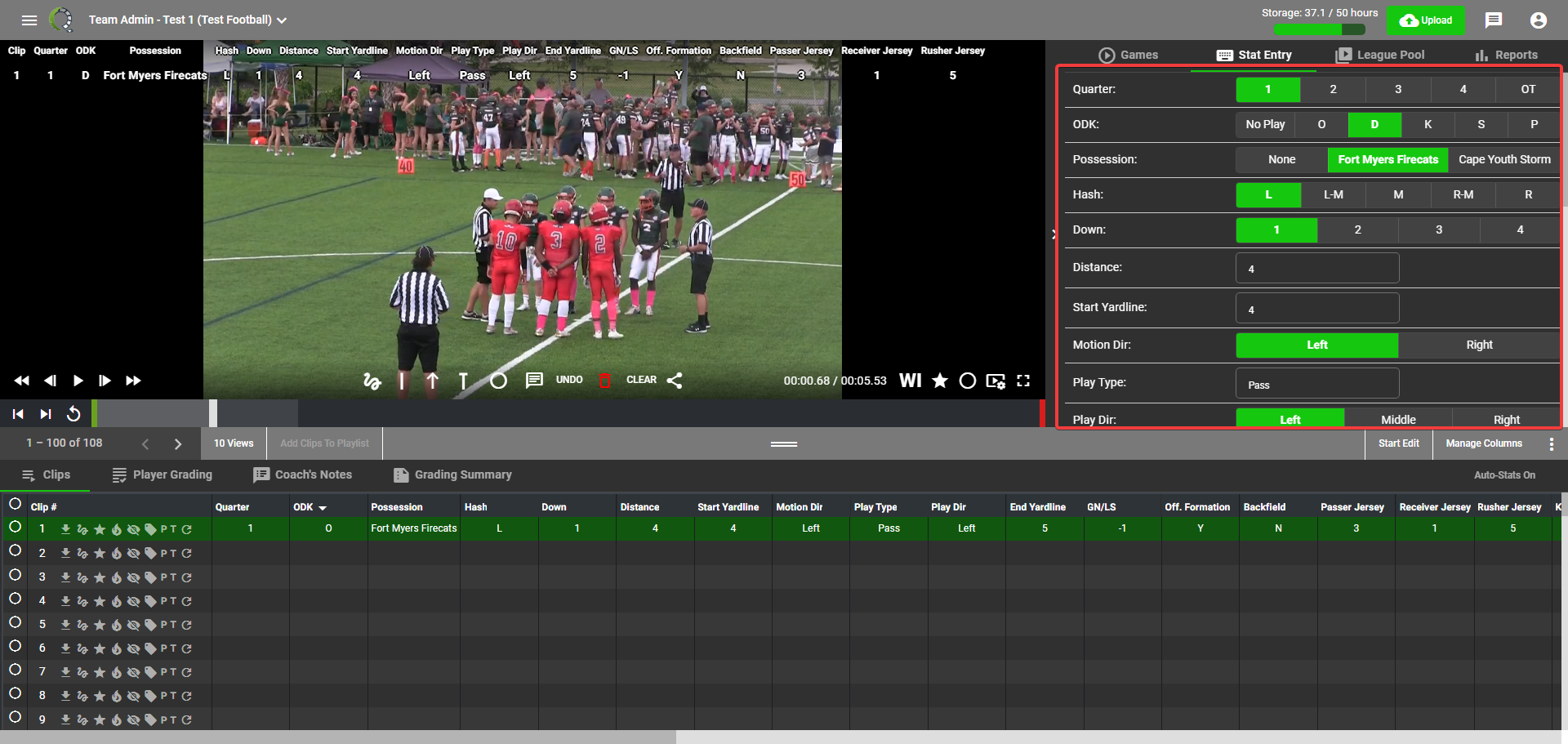The width and height of the screenshot is (1568, 744).
Task: Click the Distance input field
Action: [x=1317, y=268]
